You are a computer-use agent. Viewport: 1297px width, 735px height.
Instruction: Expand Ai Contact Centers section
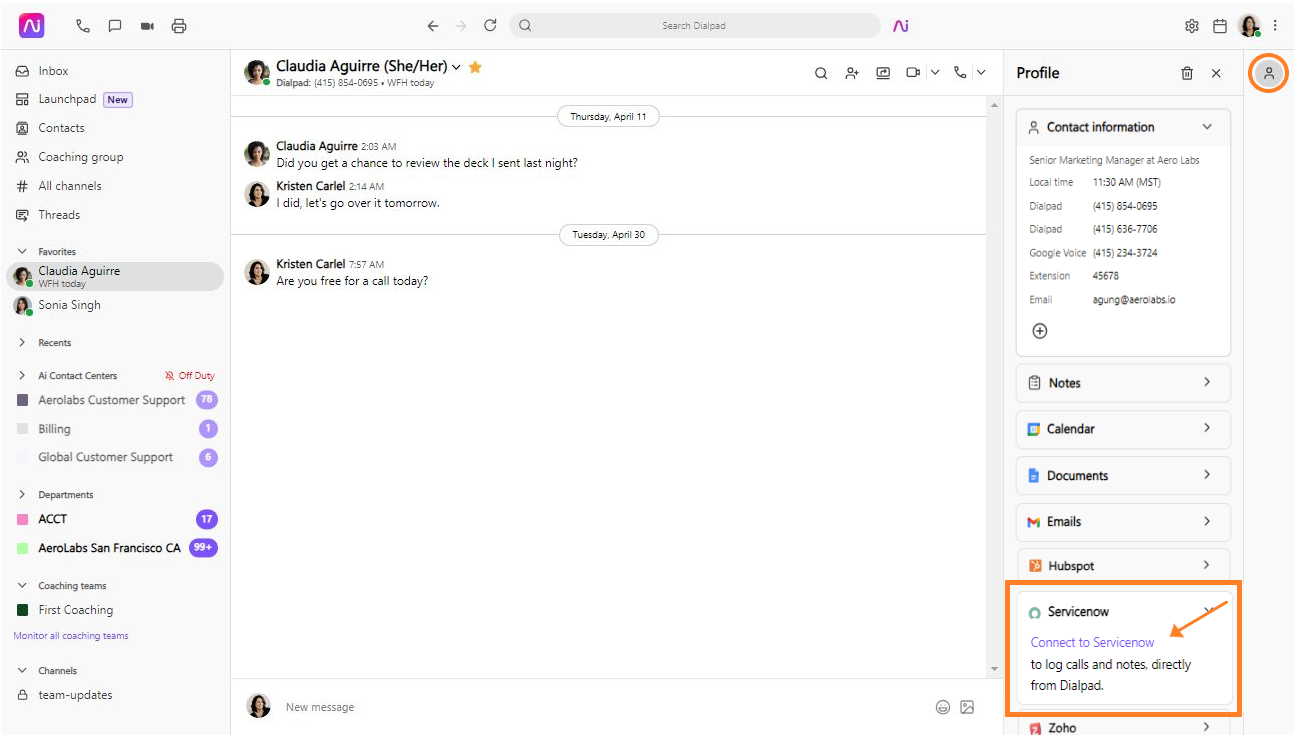tap(22, 376)
